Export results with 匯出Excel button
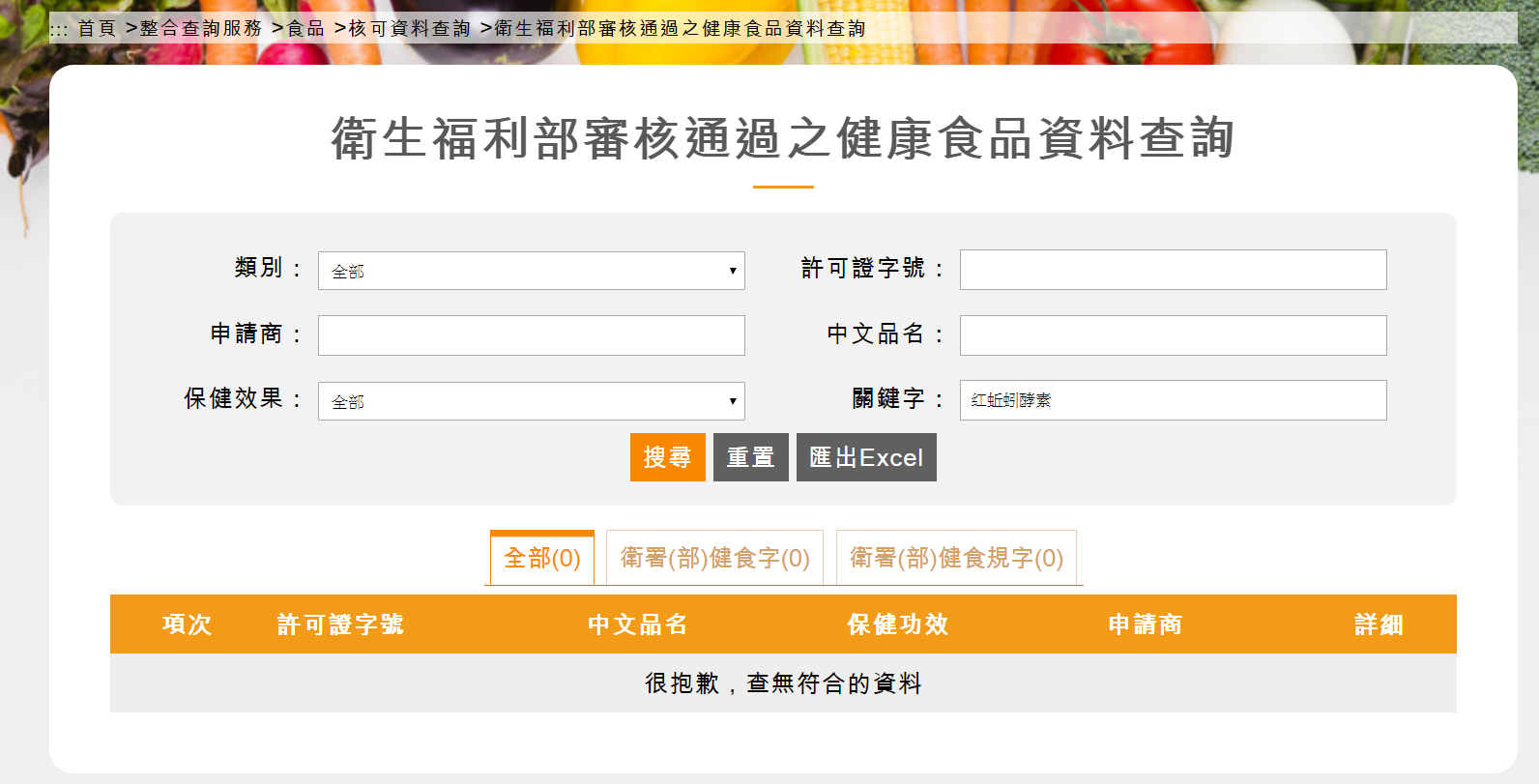Viewport: 1539px width, 784px height. click(x=865, y=457)
